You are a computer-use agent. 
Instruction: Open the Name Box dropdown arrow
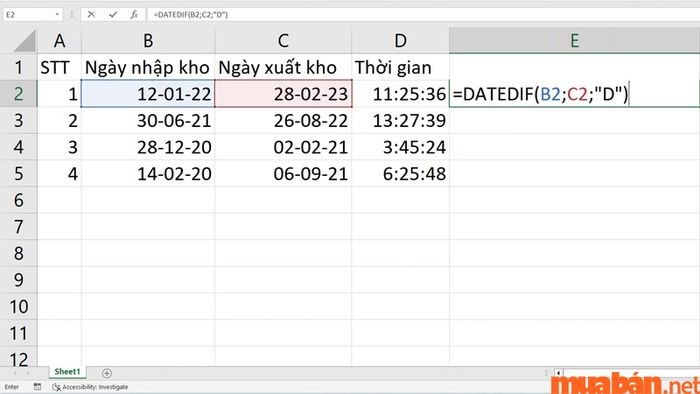57,14
